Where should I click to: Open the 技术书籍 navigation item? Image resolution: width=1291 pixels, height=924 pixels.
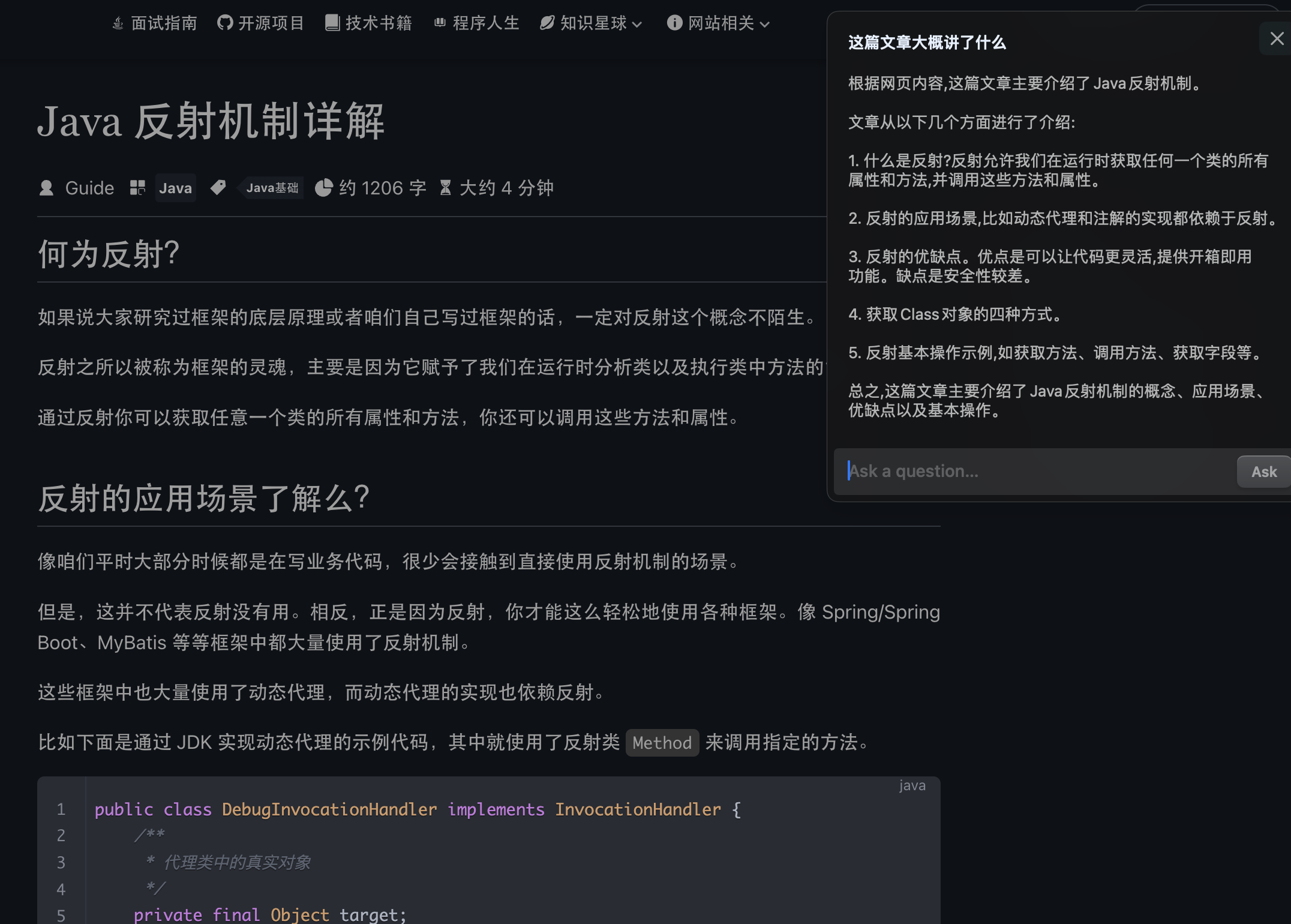coord(379,23)
